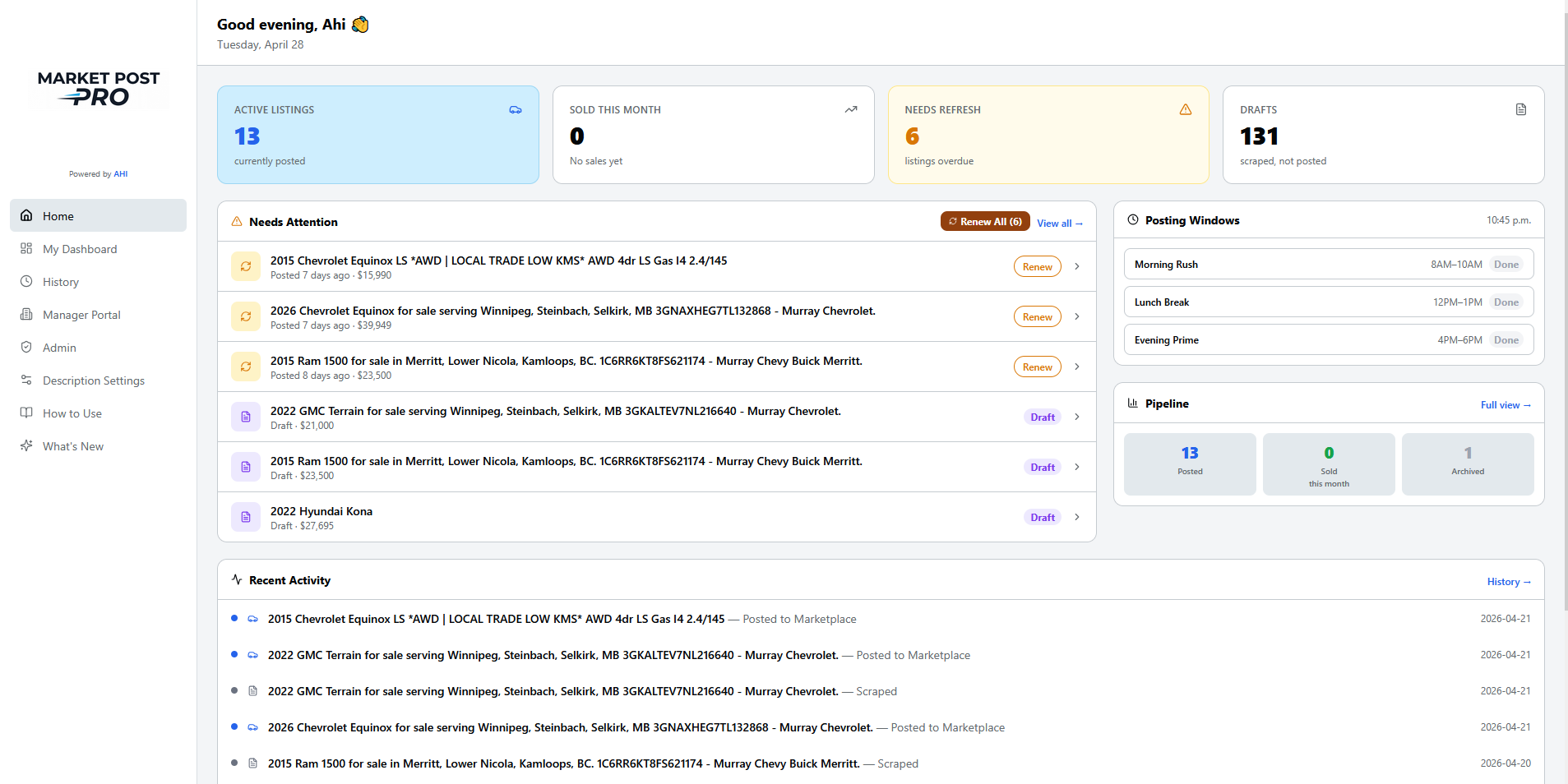Screen dimensions: 1568x784
Task: Click the View all link in Needs Attention
Action: (x=1059, y=224)
